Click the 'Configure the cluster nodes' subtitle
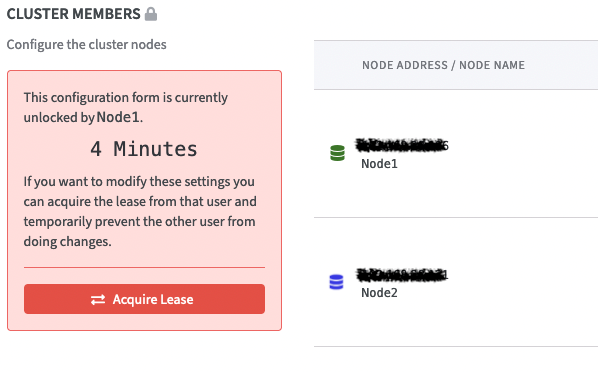 [x=87, y=45]
